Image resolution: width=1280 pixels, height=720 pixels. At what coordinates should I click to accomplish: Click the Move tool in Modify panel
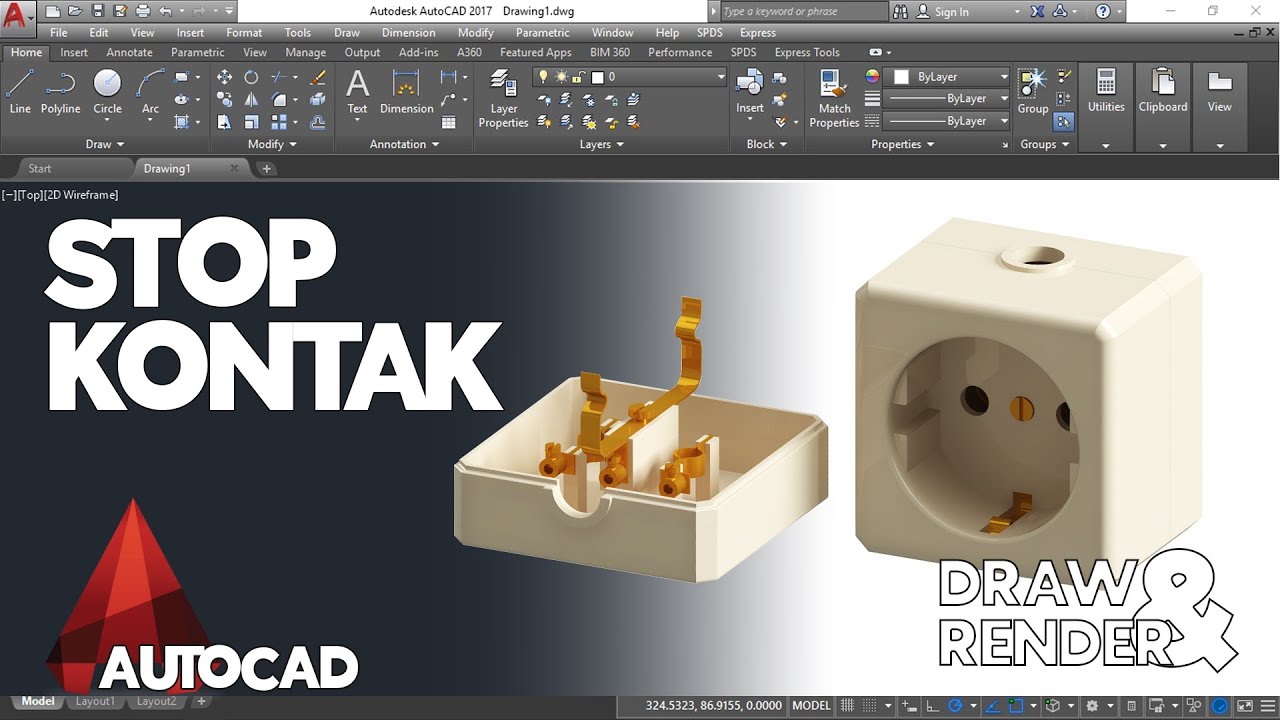(x=225, y=77)
